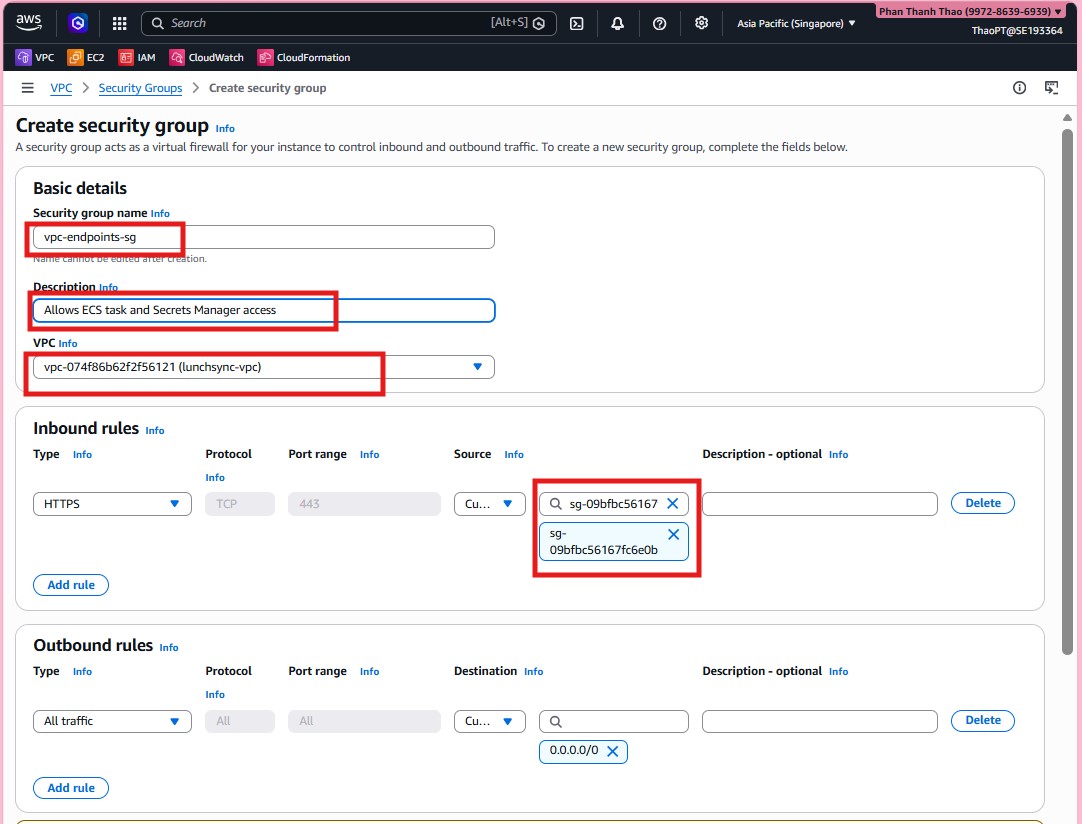
Task: Open the outbound All traffic type dropdown
Action: (112, 721)
